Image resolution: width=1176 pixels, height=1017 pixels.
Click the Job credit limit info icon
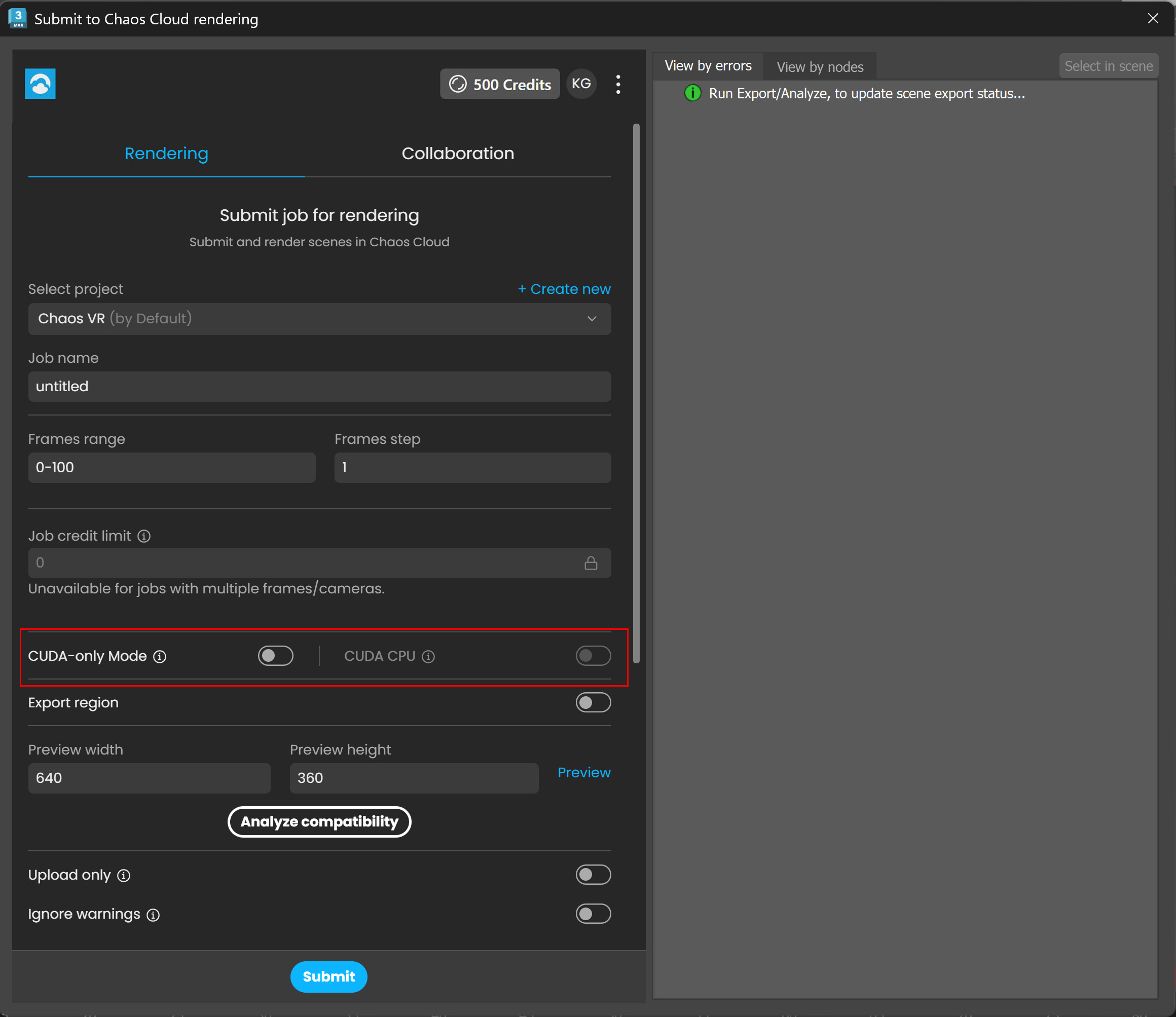click(x=144, y=536)
